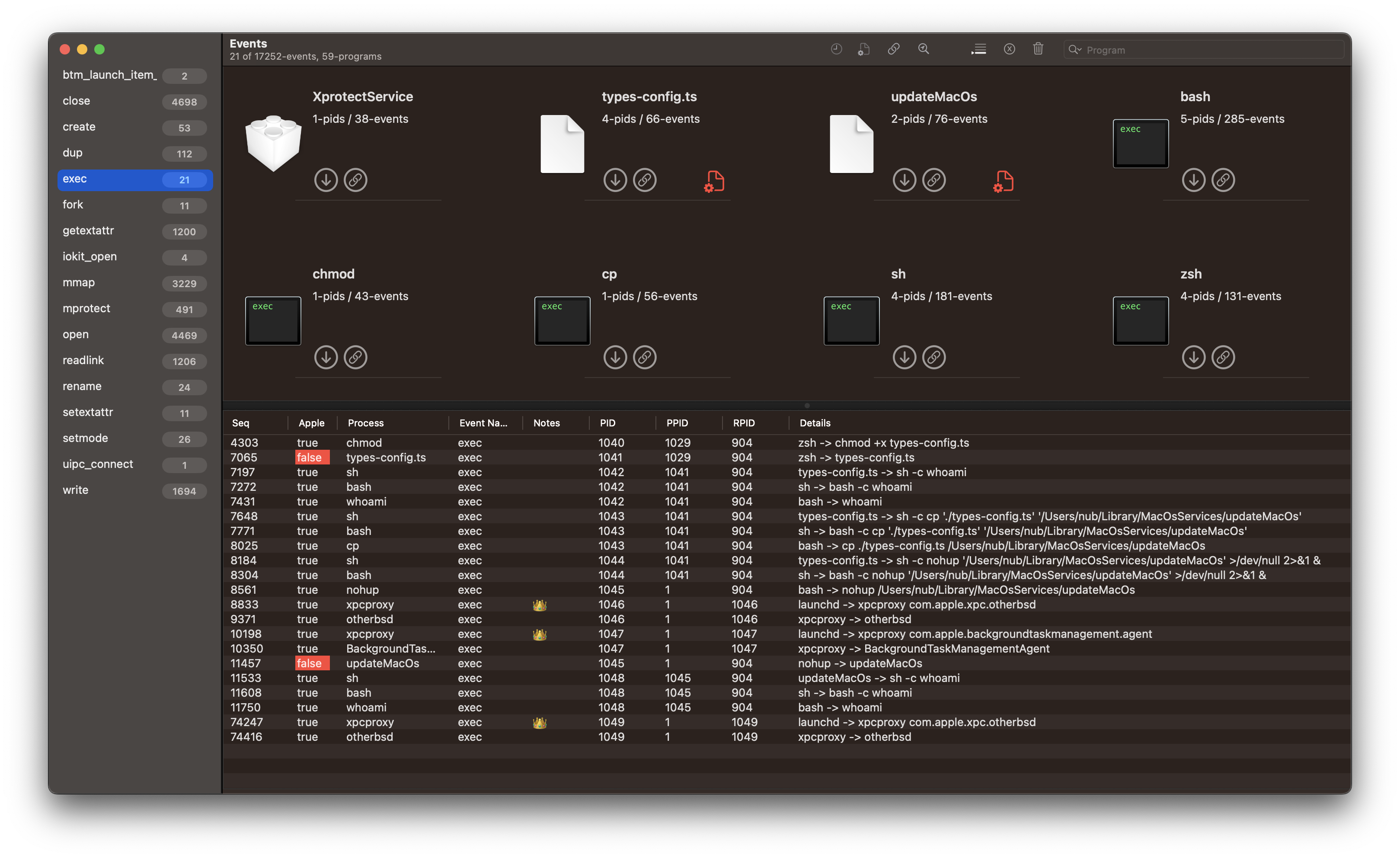Select row 'zsh -> chmod +x types-config.ts'
Viewport: 1400px width, 858px height.
(786, 443)
